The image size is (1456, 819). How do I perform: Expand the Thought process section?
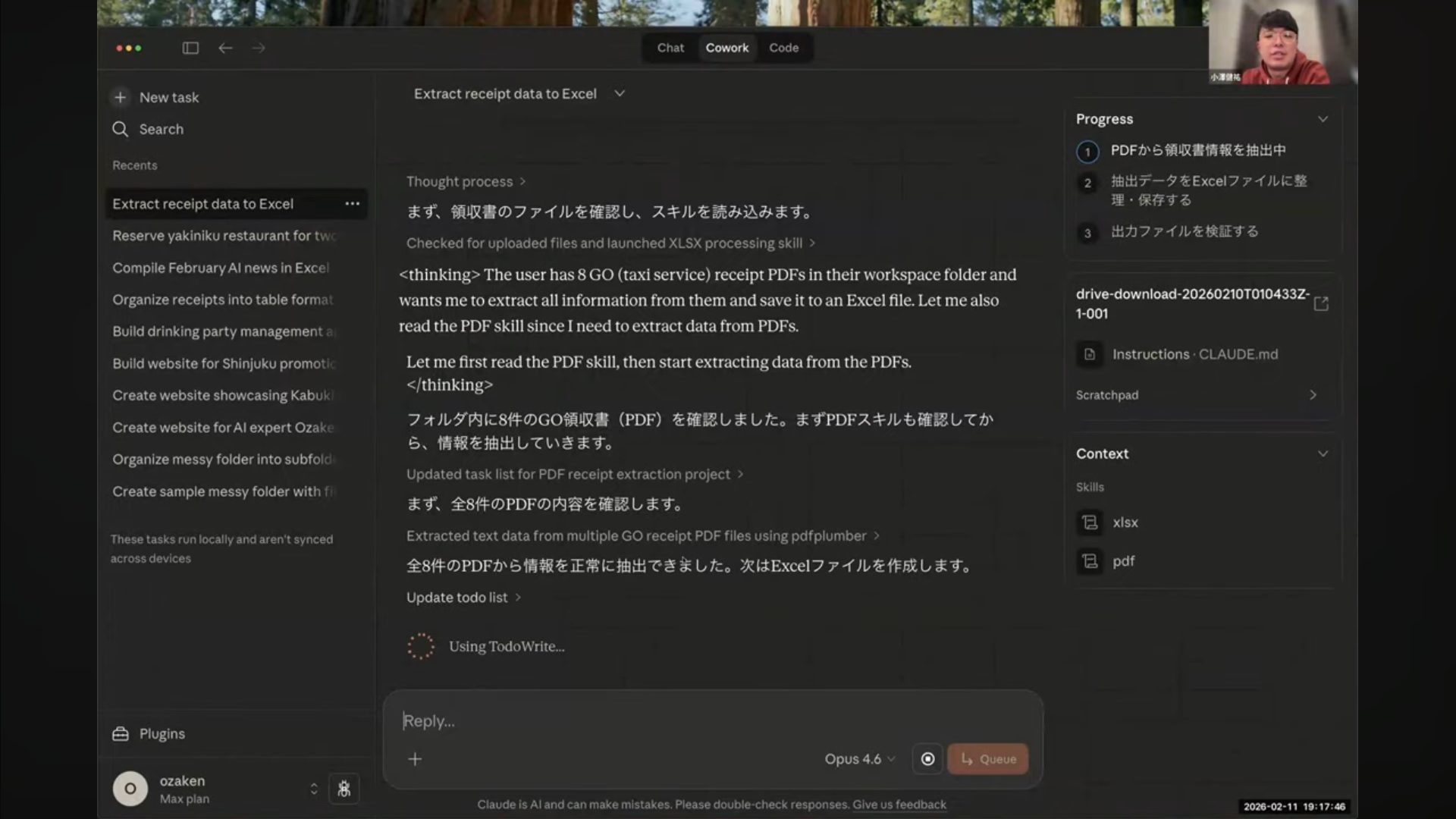[466, 181]
